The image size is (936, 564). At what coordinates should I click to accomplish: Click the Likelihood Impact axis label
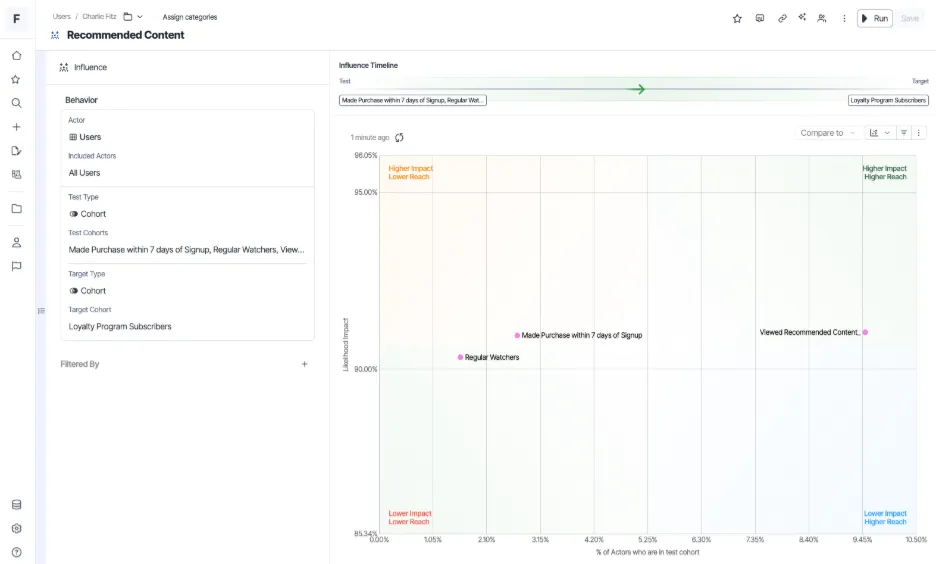click(346, 344)
